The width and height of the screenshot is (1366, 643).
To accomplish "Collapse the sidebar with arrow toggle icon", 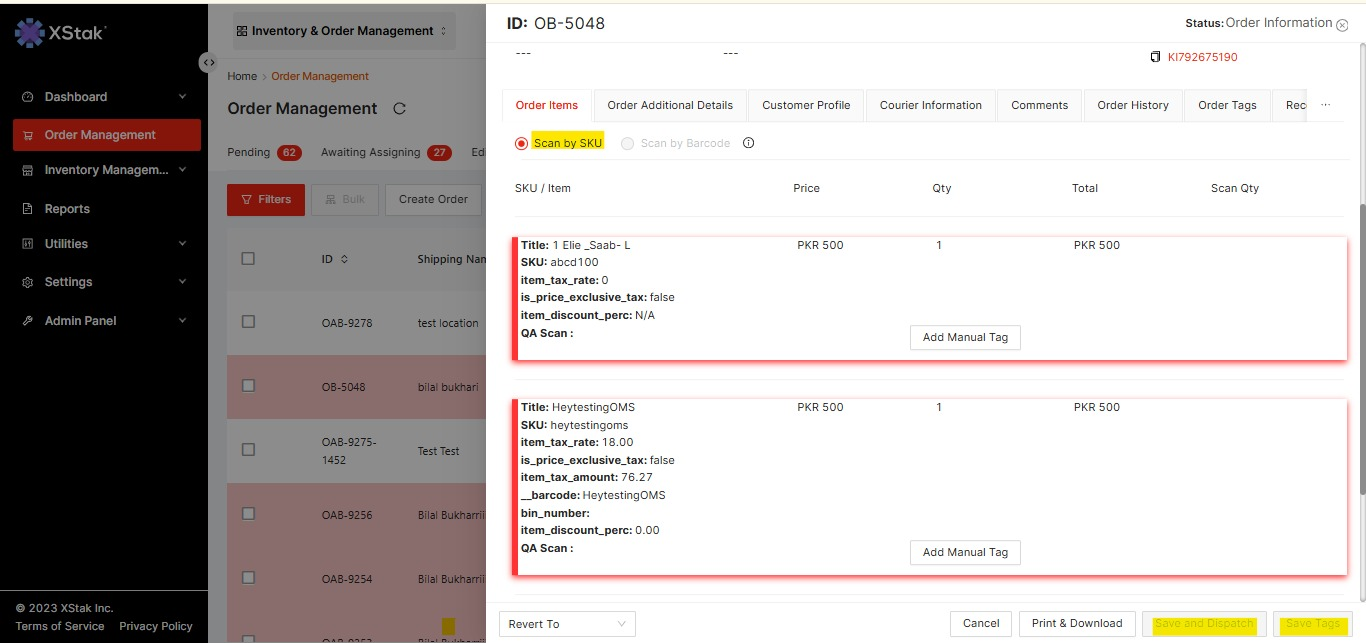I will [x=208, y=62].
